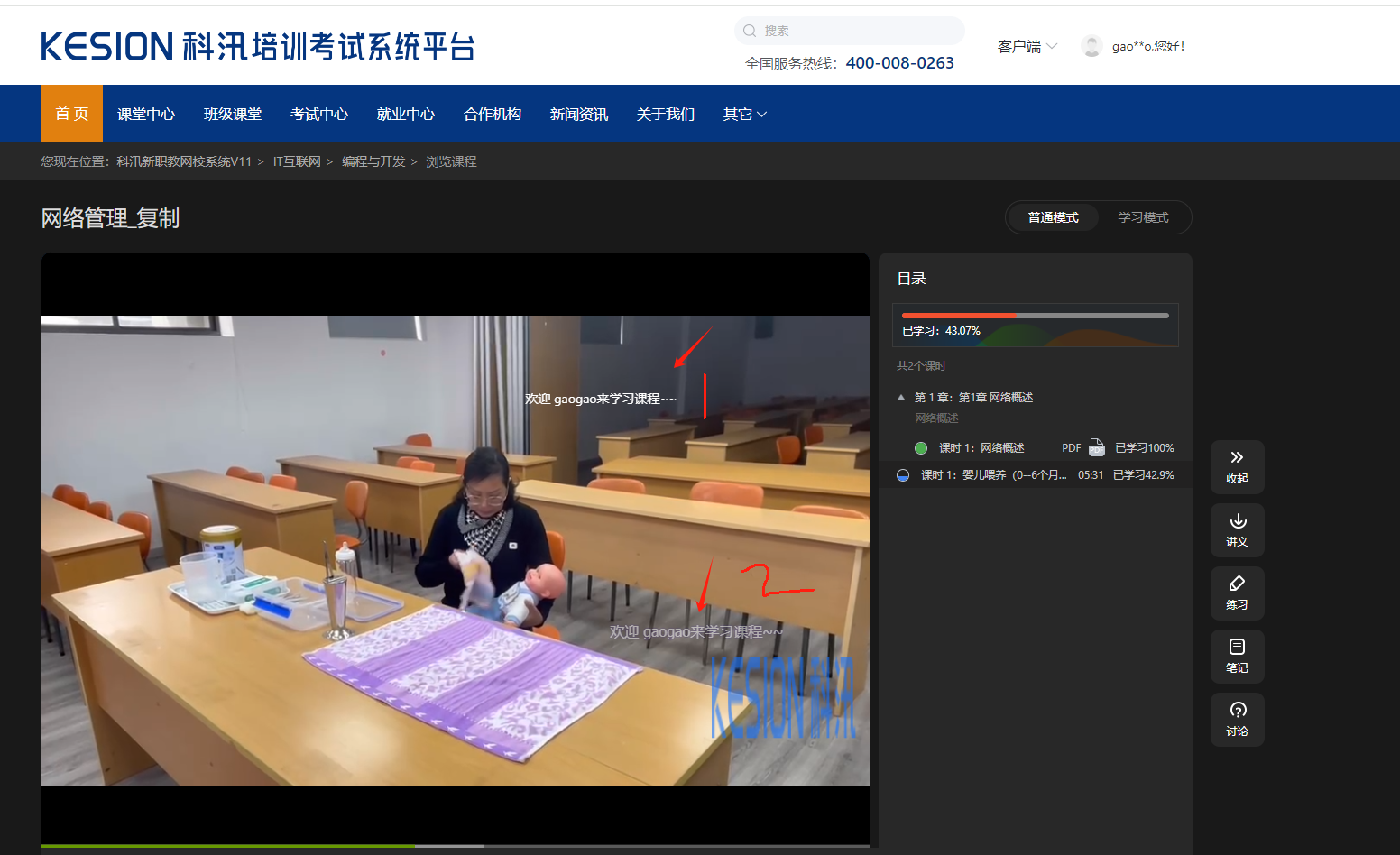Click the video playback progress bar
The width and height of the screenshot is (1400, 855).
click(456, 846)
